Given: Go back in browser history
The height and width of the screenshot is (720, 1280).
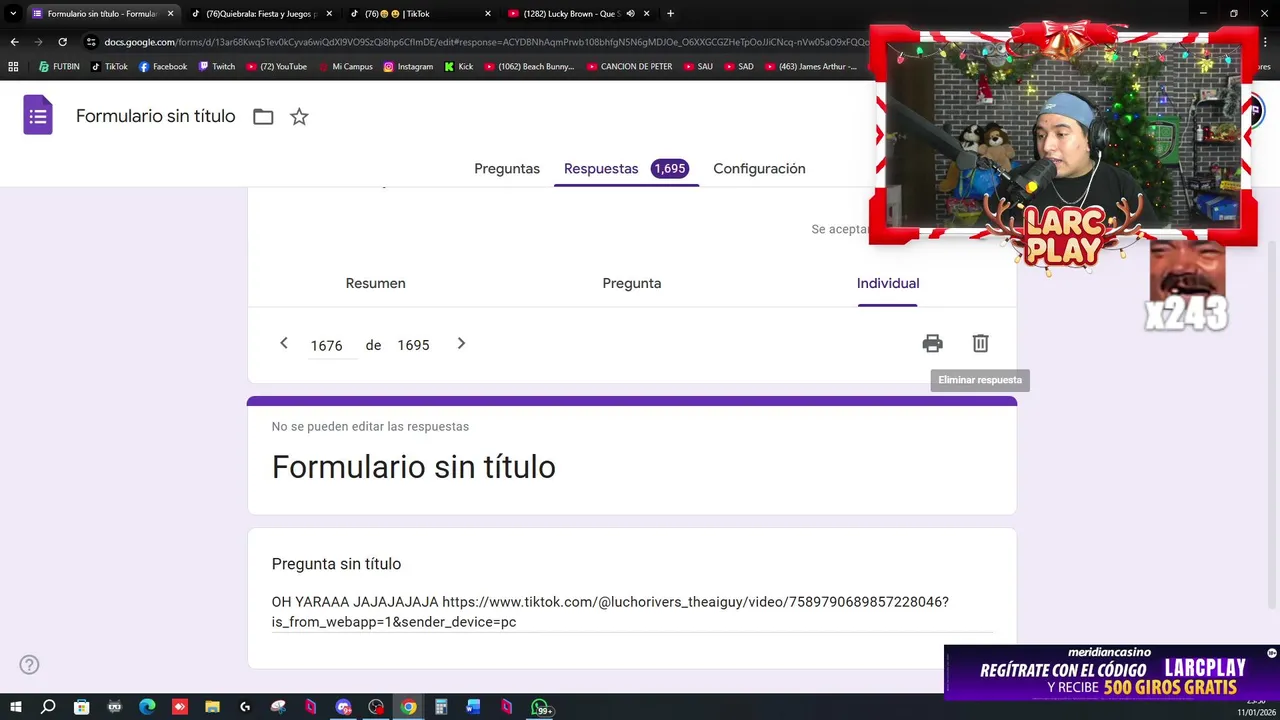Looking at the screenshot, I should (14, 42).
